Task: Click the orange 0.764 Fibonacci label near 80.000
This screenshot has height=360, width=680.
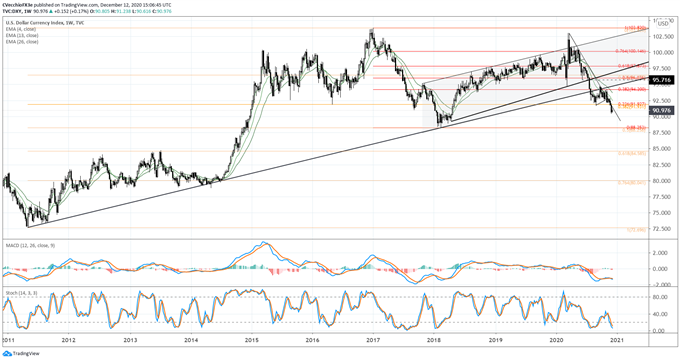Action: click(x=632, y=183)
